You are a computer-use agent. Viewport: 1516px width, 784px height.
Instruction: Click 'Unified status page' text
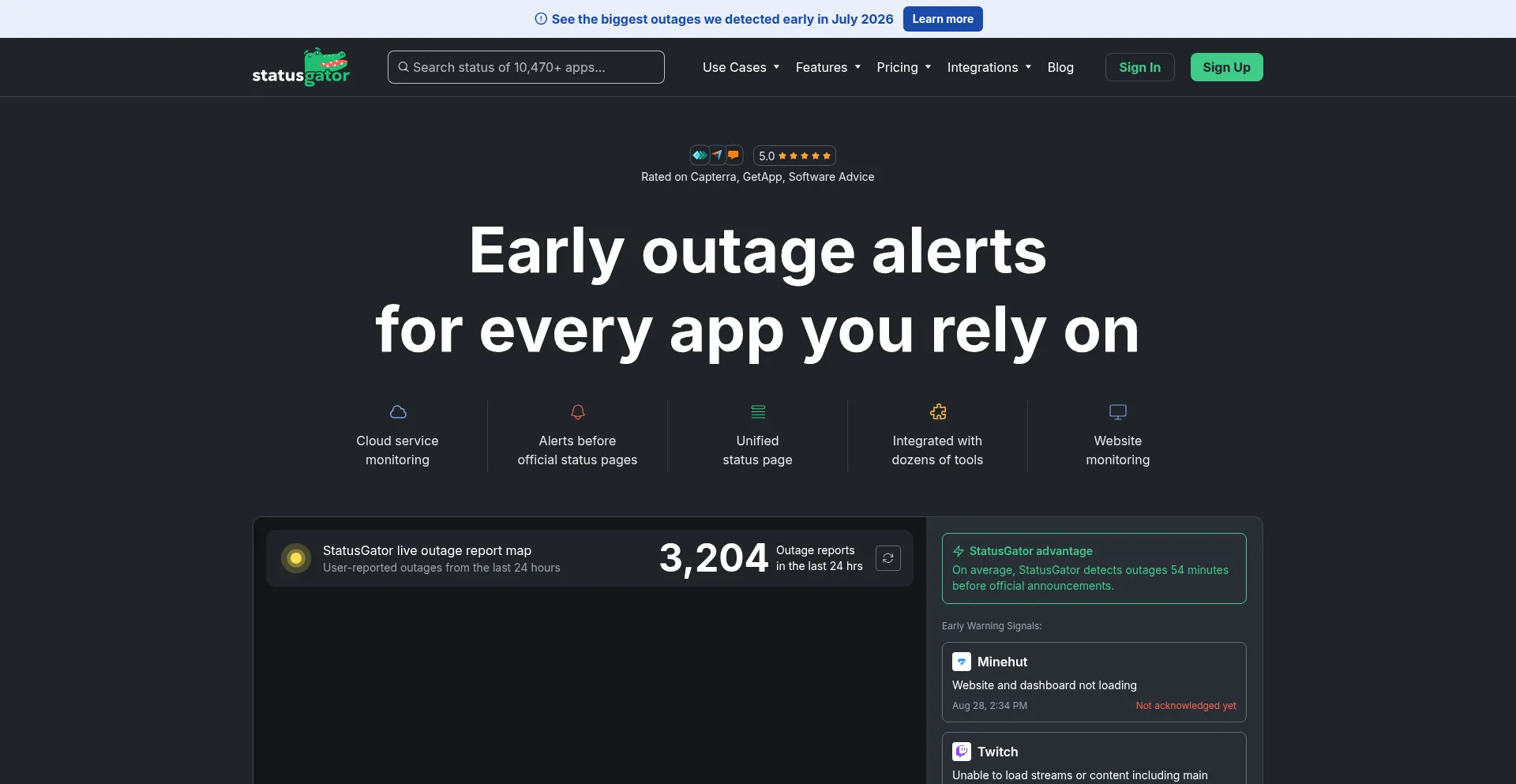pos(757,450)
